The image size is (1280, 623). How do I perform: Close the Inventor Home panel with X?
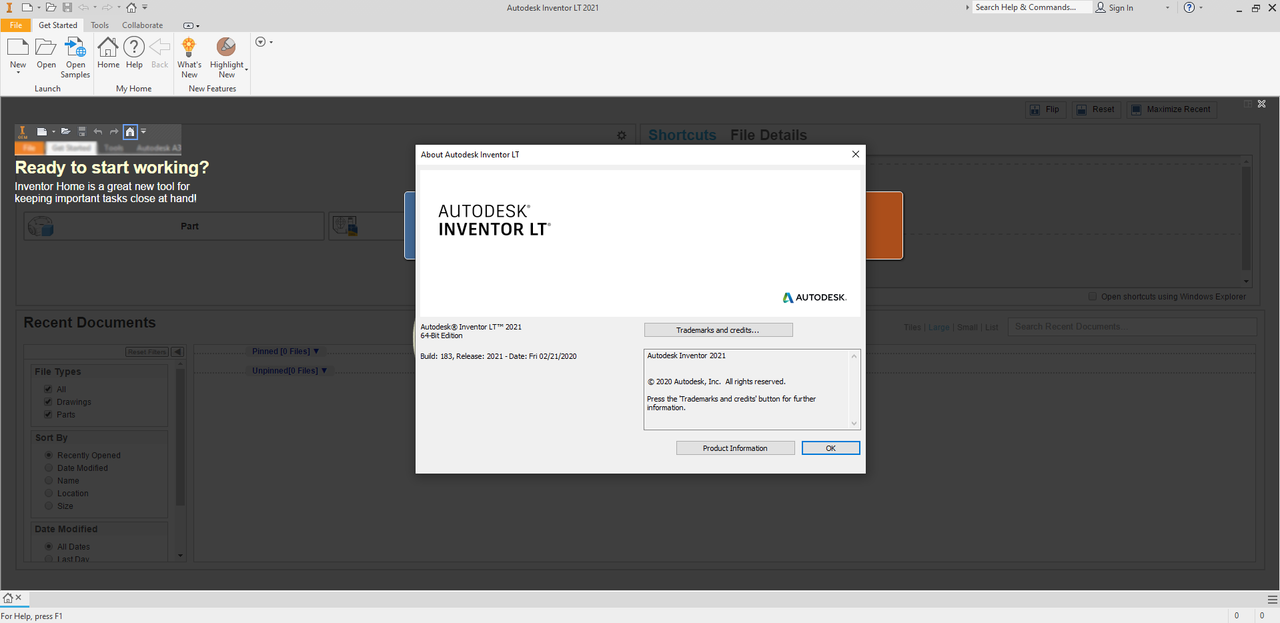(x=1263, y=104)
